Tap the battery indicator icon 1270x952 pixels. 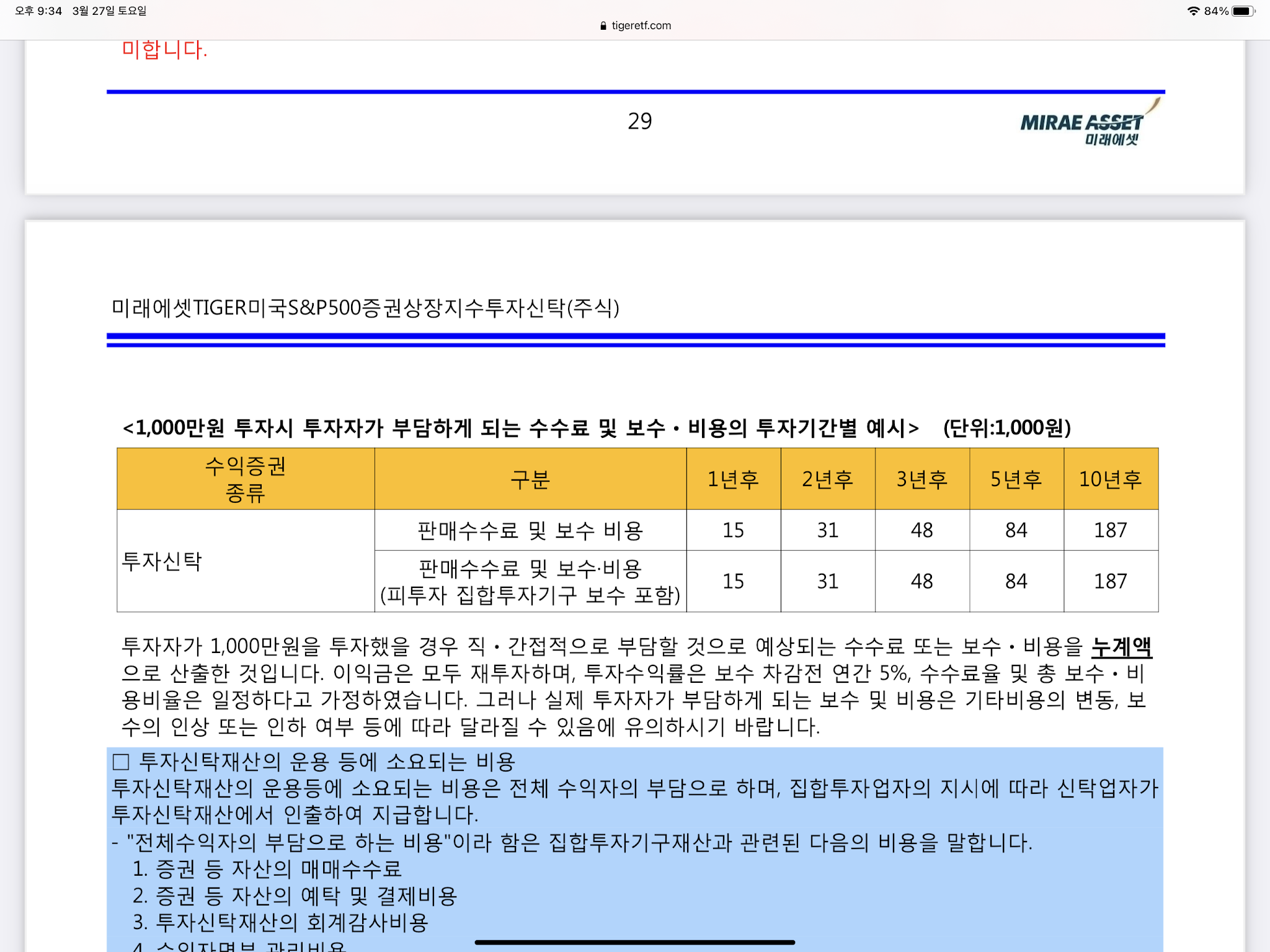(1243, 11)
